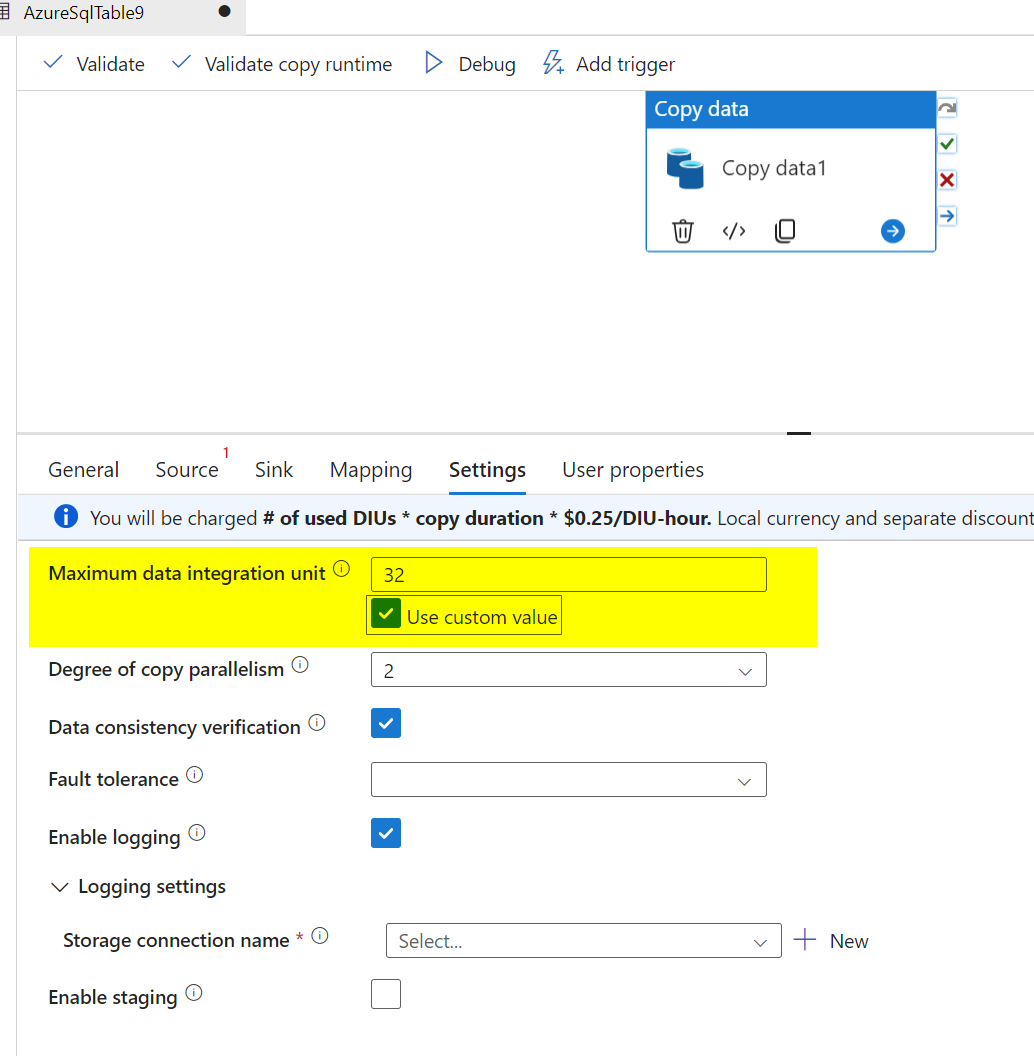The height and width of the screenshot is (1056, 1034).
Task: Create a New storage connection
Action: 832,940
